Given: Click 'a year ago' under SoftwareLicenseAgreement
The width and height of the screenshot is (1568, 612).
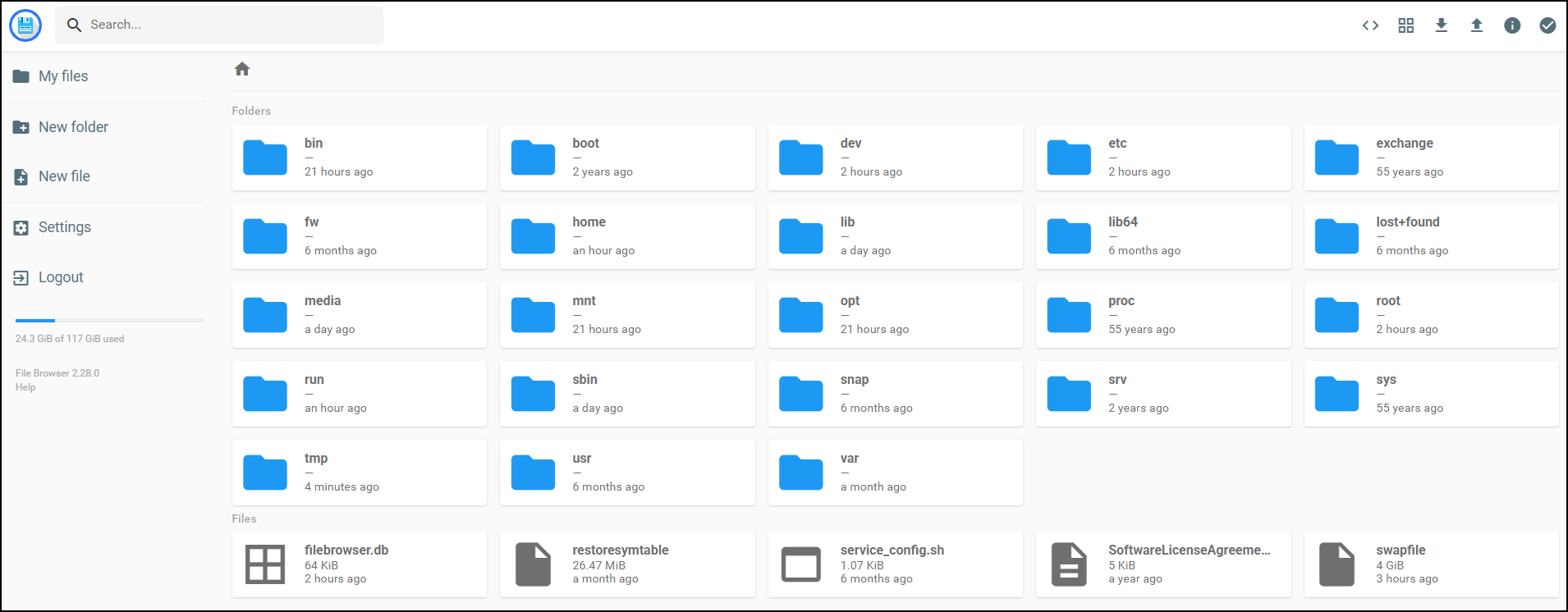Looking at the screenshot, I should 1135,578.
